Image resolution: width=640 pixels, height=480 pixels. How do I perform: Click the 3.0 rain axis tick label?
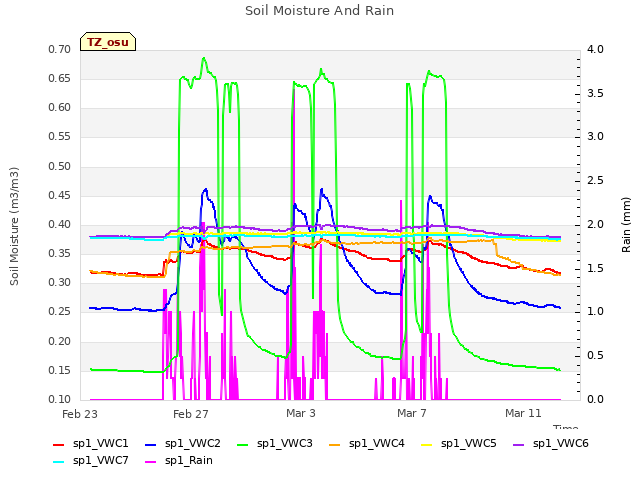(x=595, y=137)
